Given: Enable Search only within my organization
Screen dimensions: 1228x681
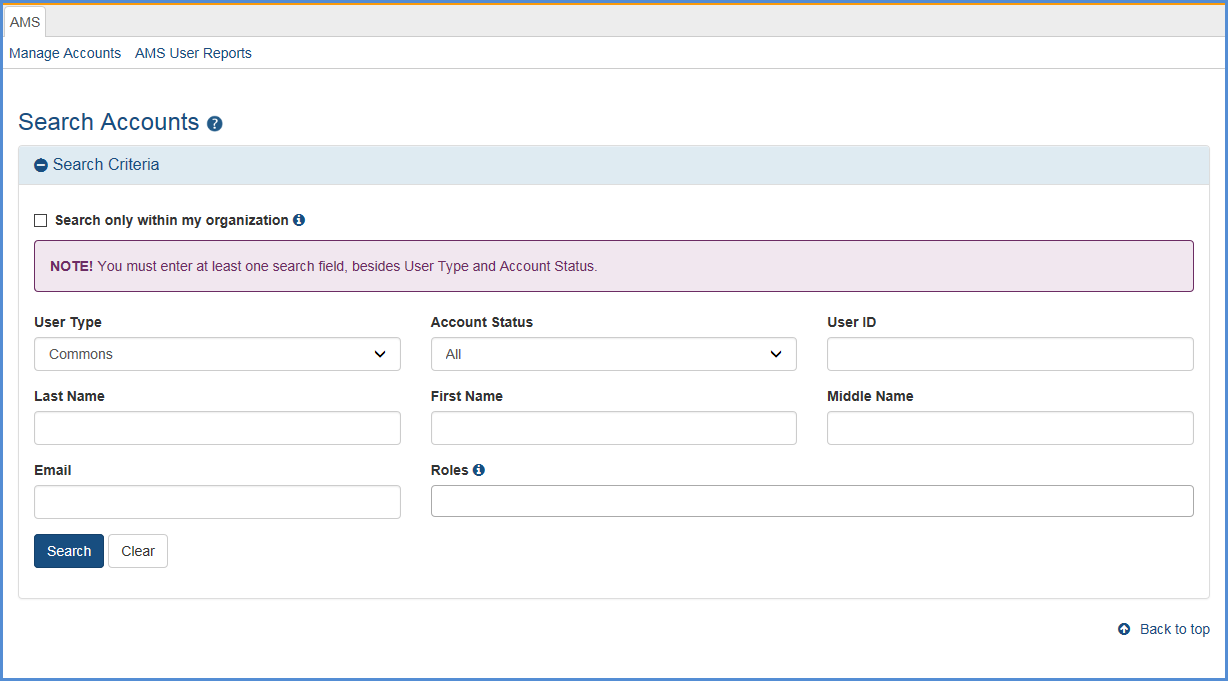Looking at the screenshot, I should [40, 220].
